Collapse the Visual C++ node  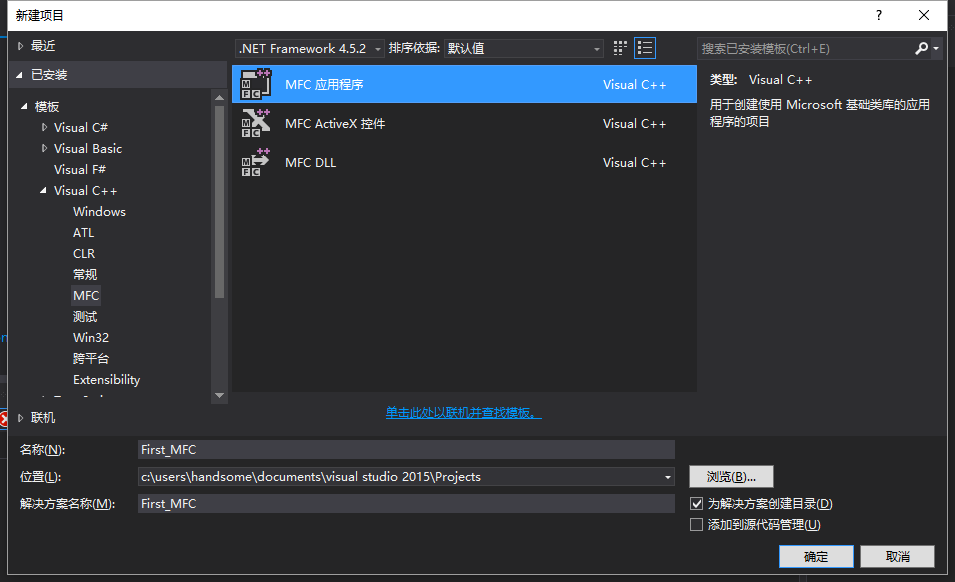click(43, 191)
